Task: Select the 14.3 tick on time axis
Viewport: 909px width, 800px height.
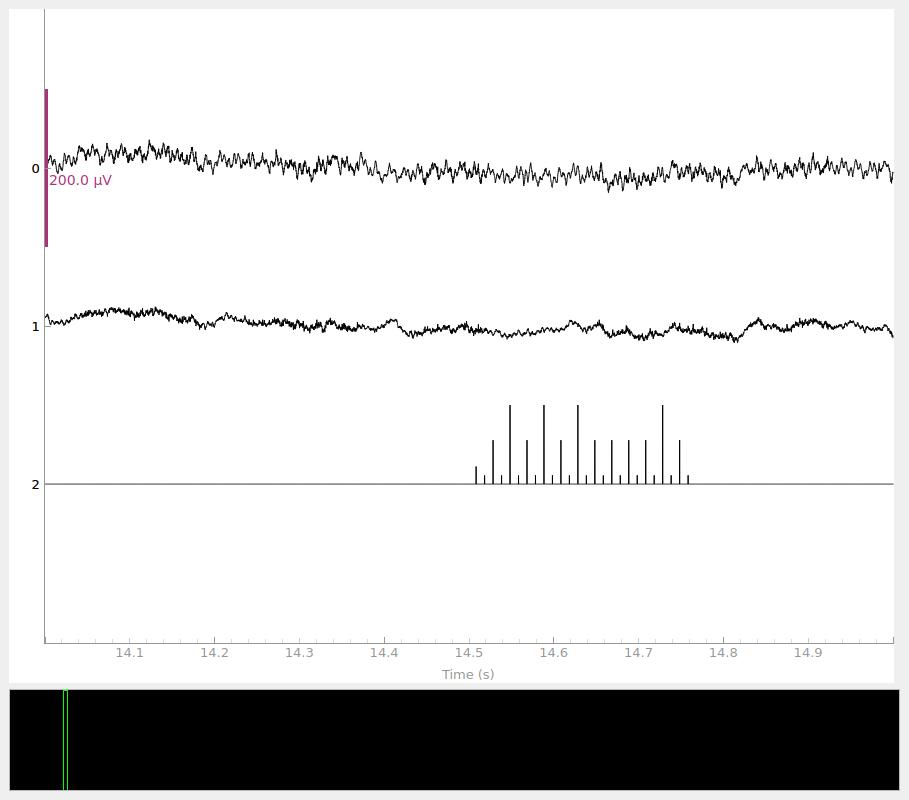Action: click(x=299, y=653)
